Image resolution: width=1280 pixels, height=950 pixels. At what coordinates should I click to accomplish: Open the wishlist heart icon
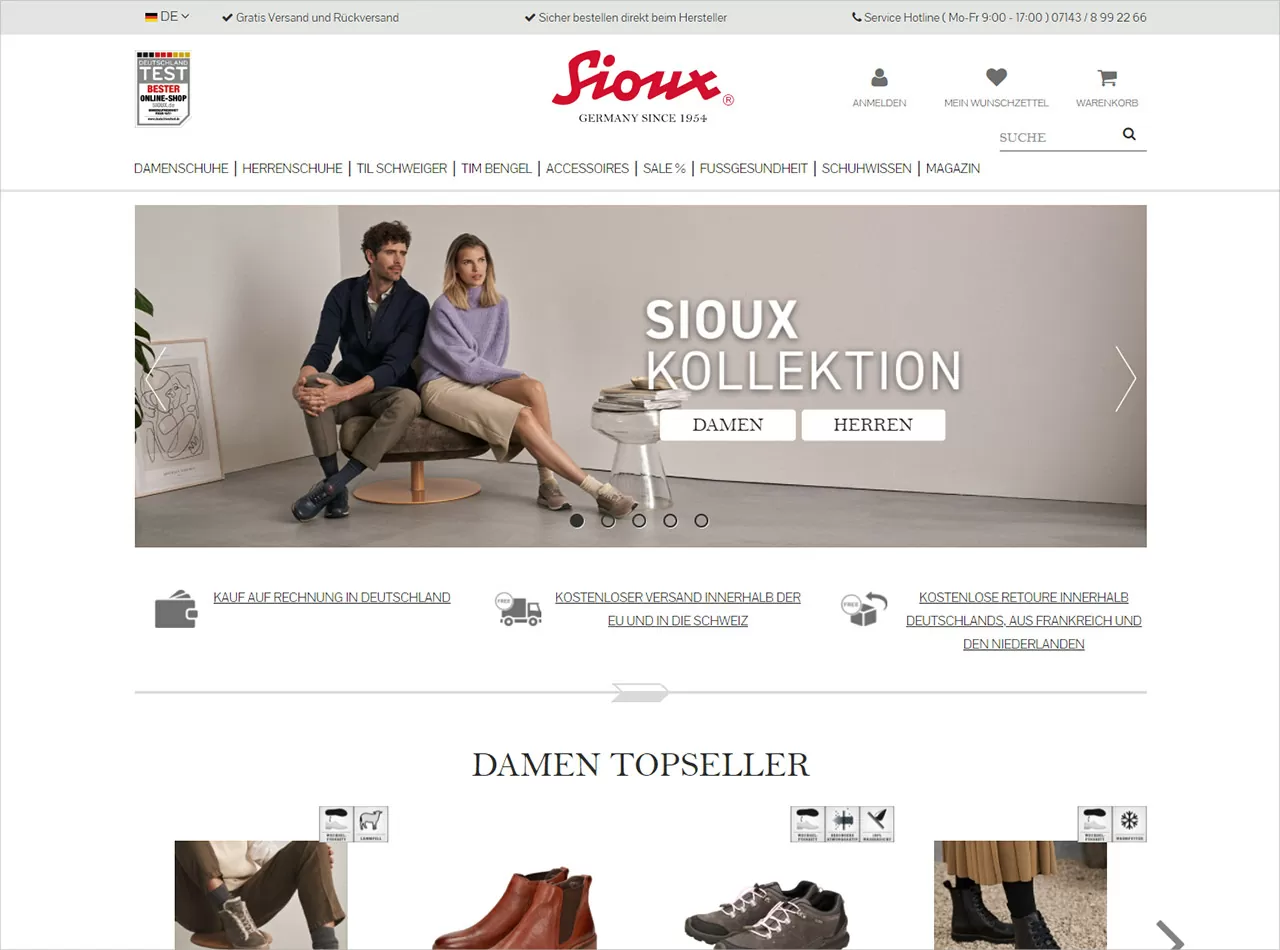coord(996,77)
